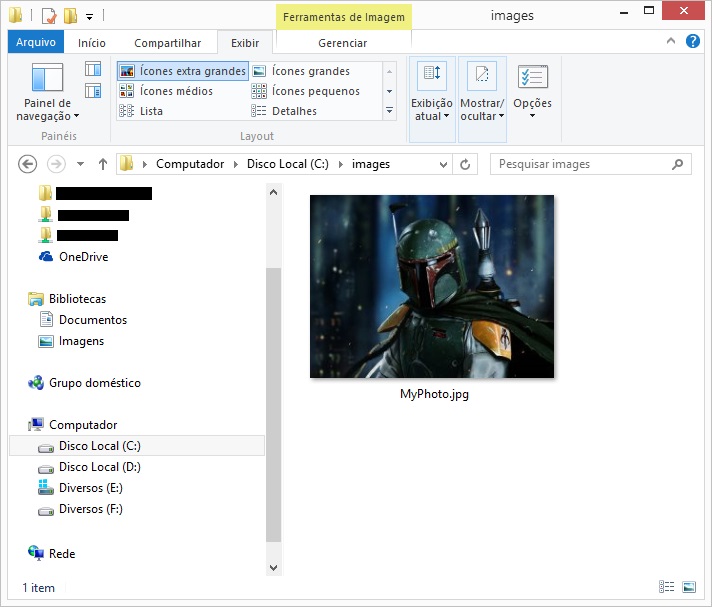
Task: Move the layout gallery down one row
Action: coord(390,91)
